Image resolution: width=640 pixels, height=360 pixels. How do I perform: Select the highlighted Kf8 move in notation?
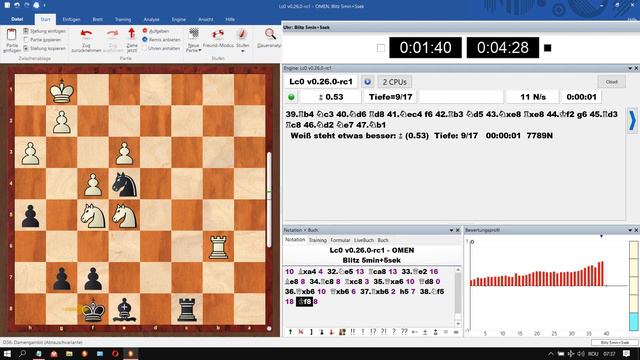pos(304,302)
